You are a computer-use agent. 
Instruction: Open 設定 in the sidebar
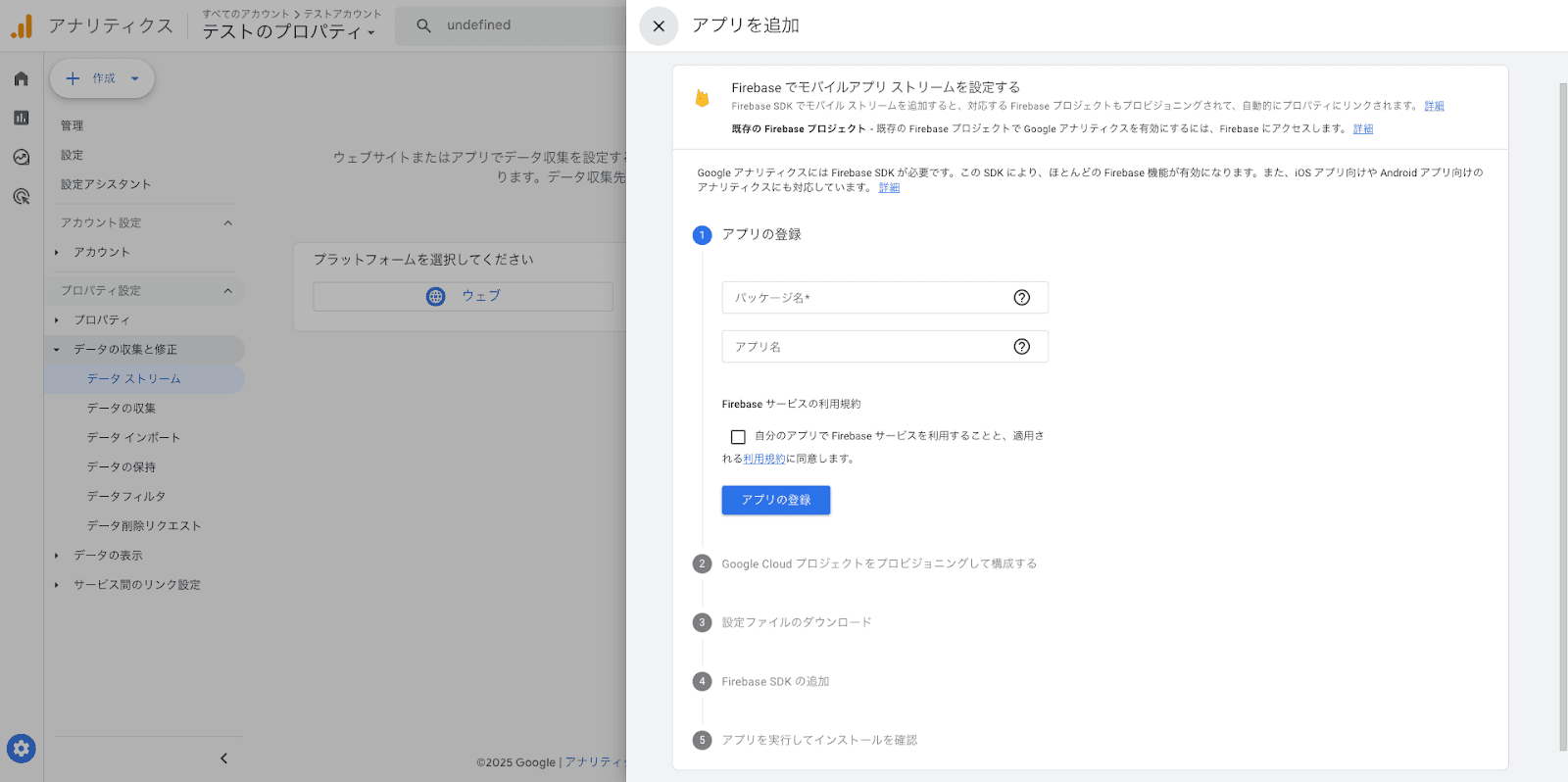click(x=72, y=155)
